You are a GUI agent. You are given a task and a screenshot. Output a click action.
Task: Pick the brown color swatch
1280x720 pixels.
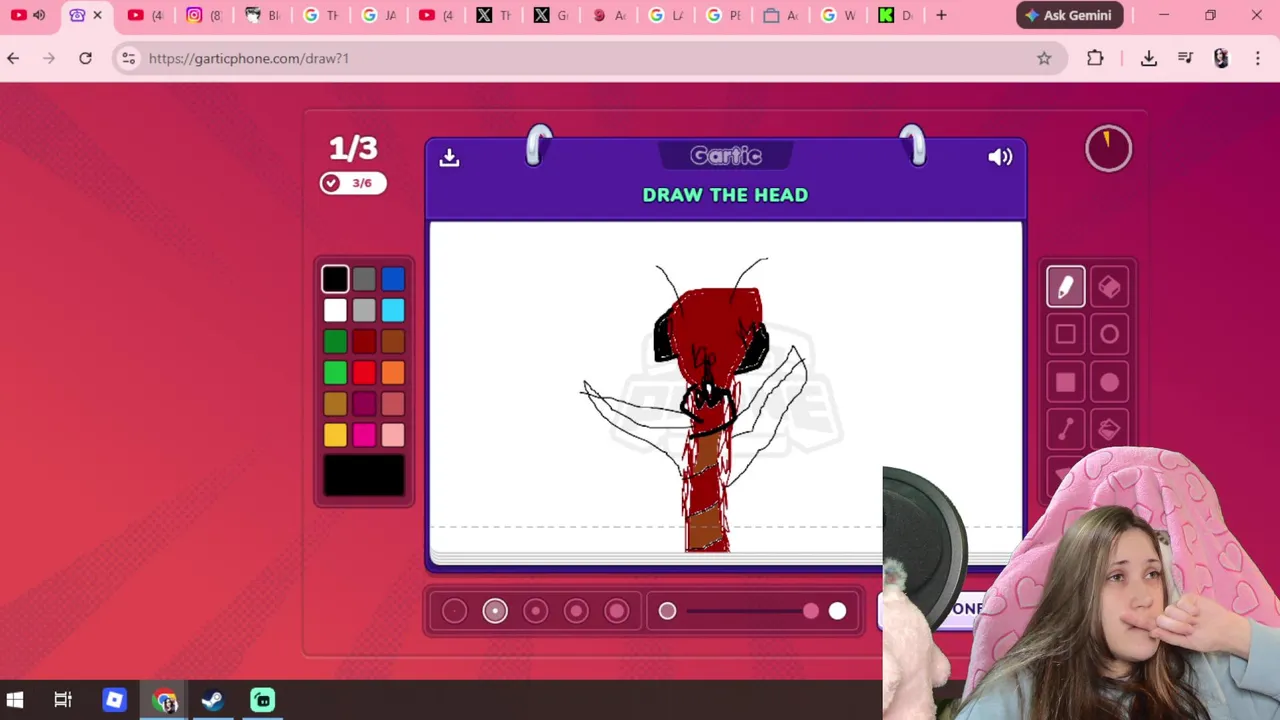tap(393, 342)
